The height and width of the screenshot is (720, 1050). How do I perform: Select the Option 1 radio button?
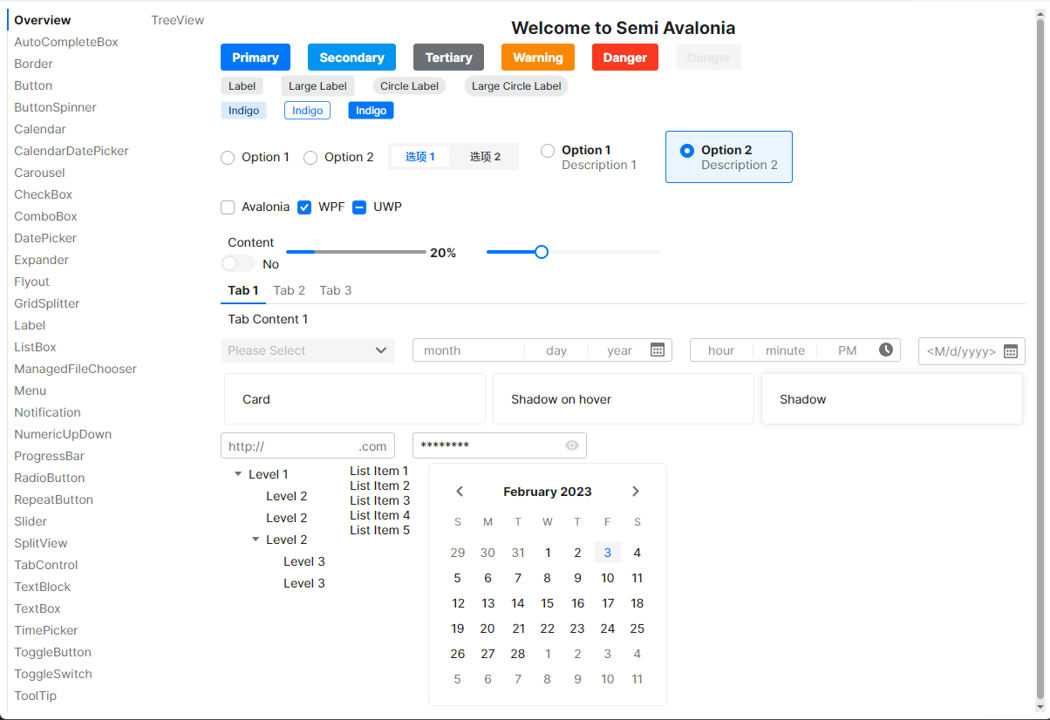(228, 157)
